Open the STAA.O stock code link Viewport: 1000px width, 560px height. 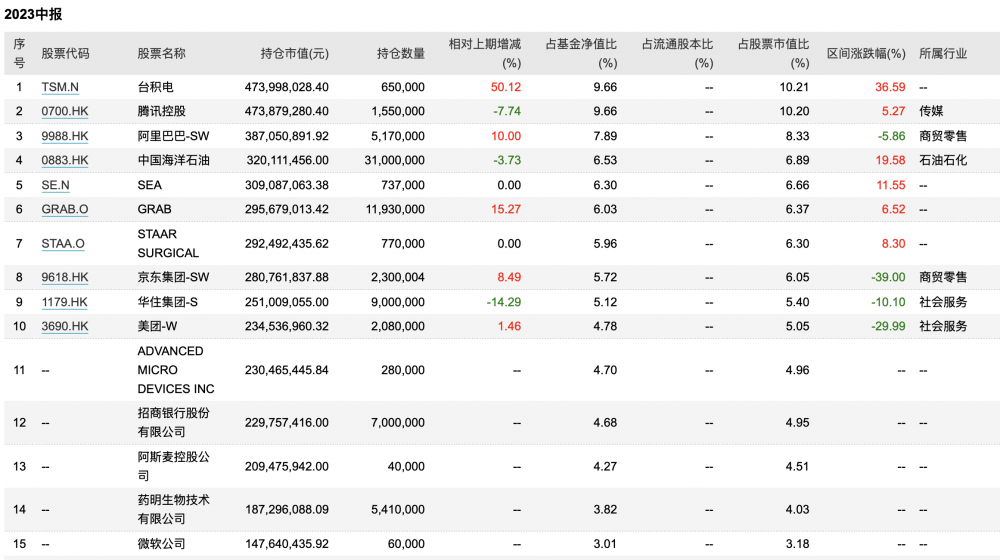pyautogui.click(x=63, y=244)
